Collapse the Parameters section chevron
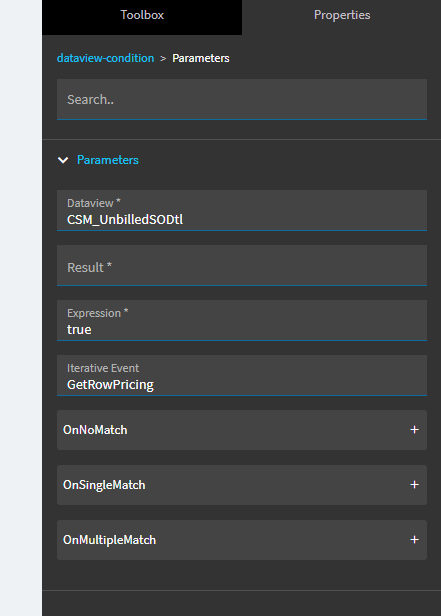The height and width of the screenshot is (616, 441). click(63, 160)
